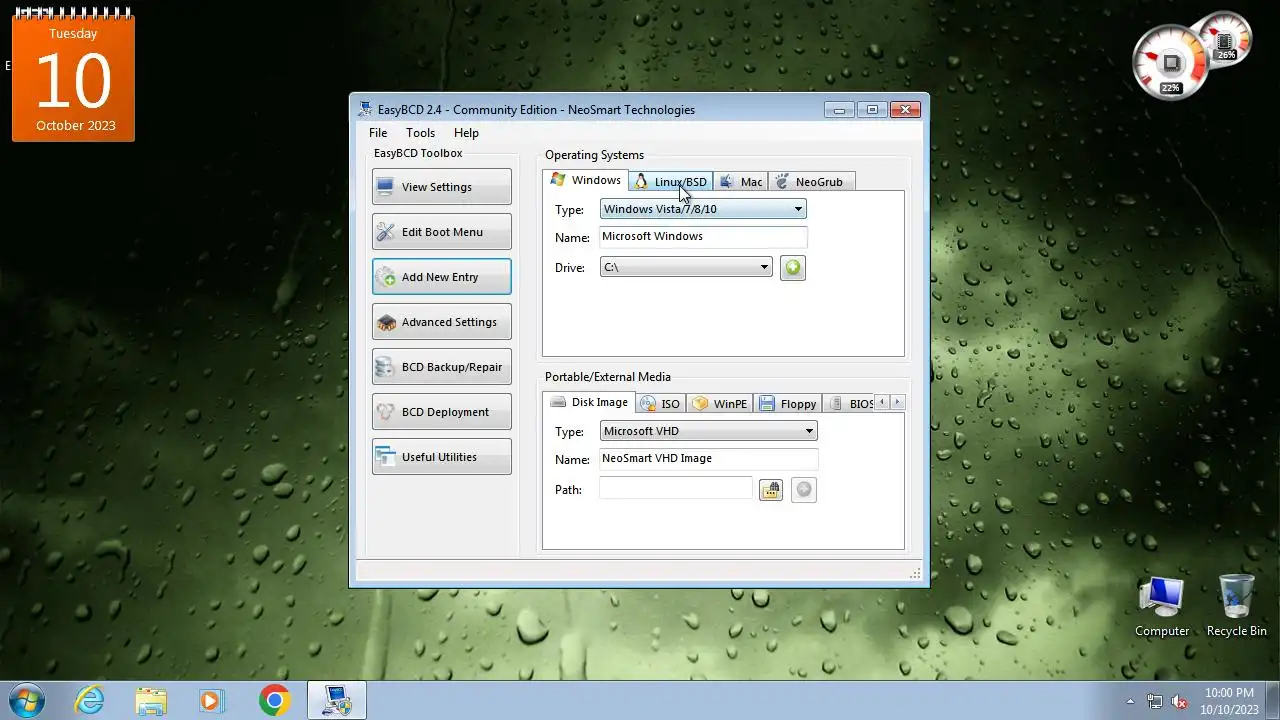The image size is (1280, 720).
Task: Open the Computer desktop icon
Action: (1162, 607)
